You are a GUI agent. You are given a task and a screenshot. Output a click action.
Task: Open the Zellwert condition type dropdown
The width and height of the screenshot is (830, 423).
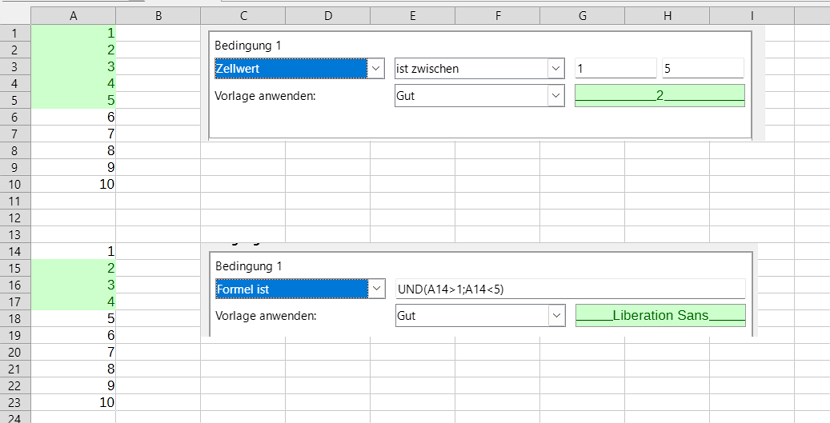tap(376, 69)
